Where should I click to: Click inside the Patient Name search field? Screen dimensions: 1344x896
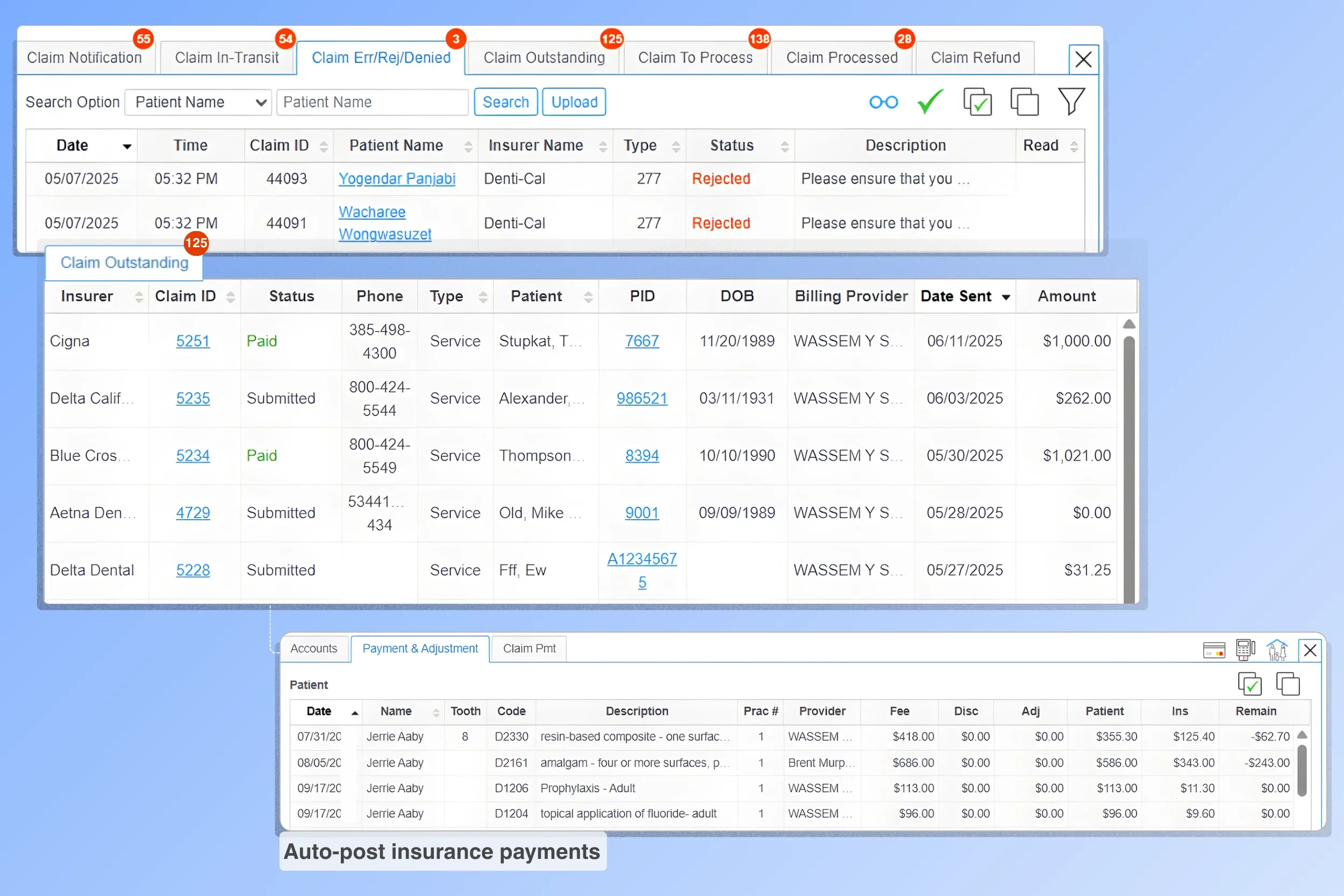click(x=372, y=102)
